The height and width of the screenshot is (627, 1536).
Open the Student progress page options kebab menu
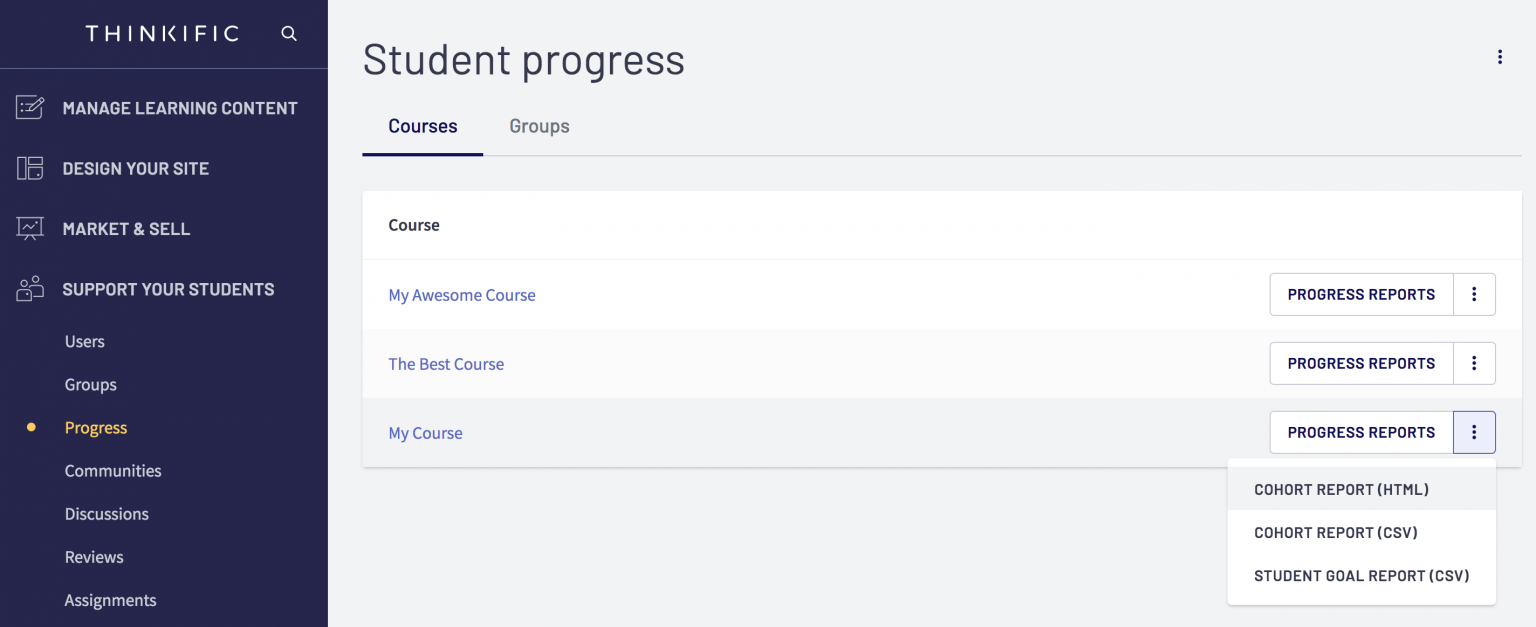(x=1500, y=57)
